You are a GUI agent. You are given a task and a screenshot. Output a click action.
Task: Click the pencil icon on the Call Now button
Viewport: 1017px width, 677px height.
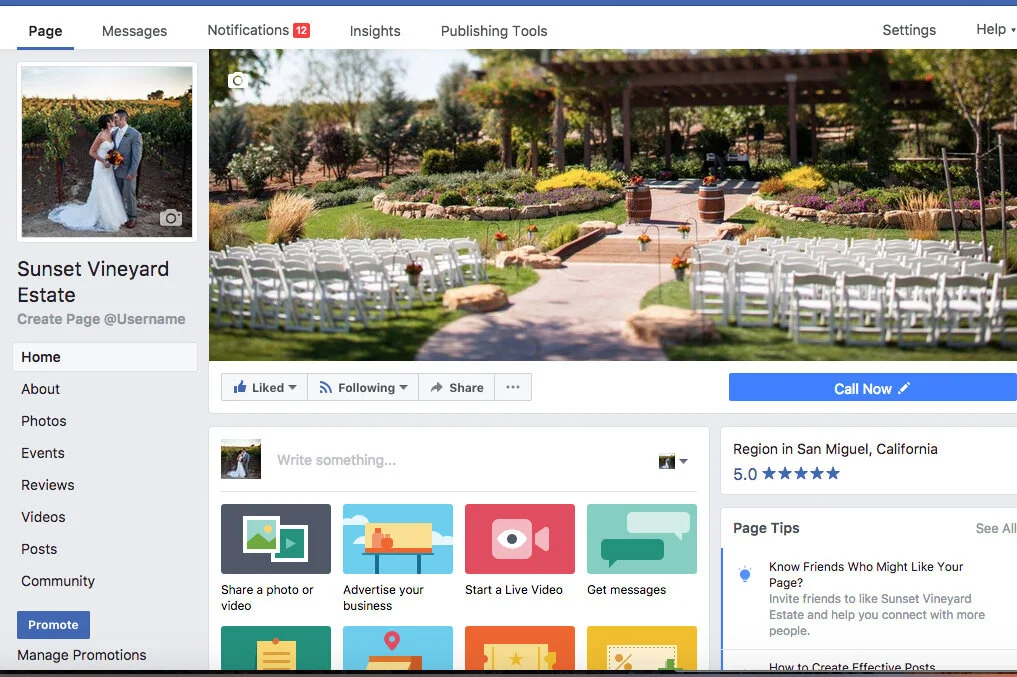(904, 388)
